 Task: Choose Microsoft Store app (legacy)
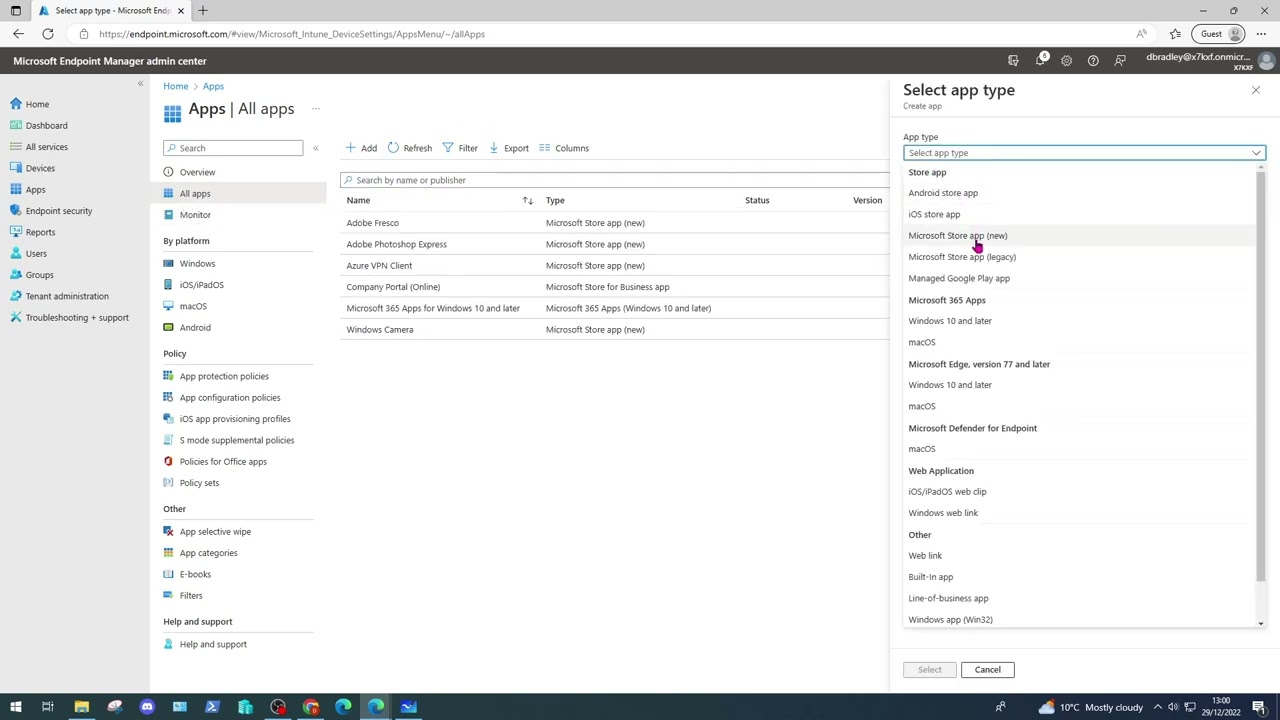click(x=962, y=257)
